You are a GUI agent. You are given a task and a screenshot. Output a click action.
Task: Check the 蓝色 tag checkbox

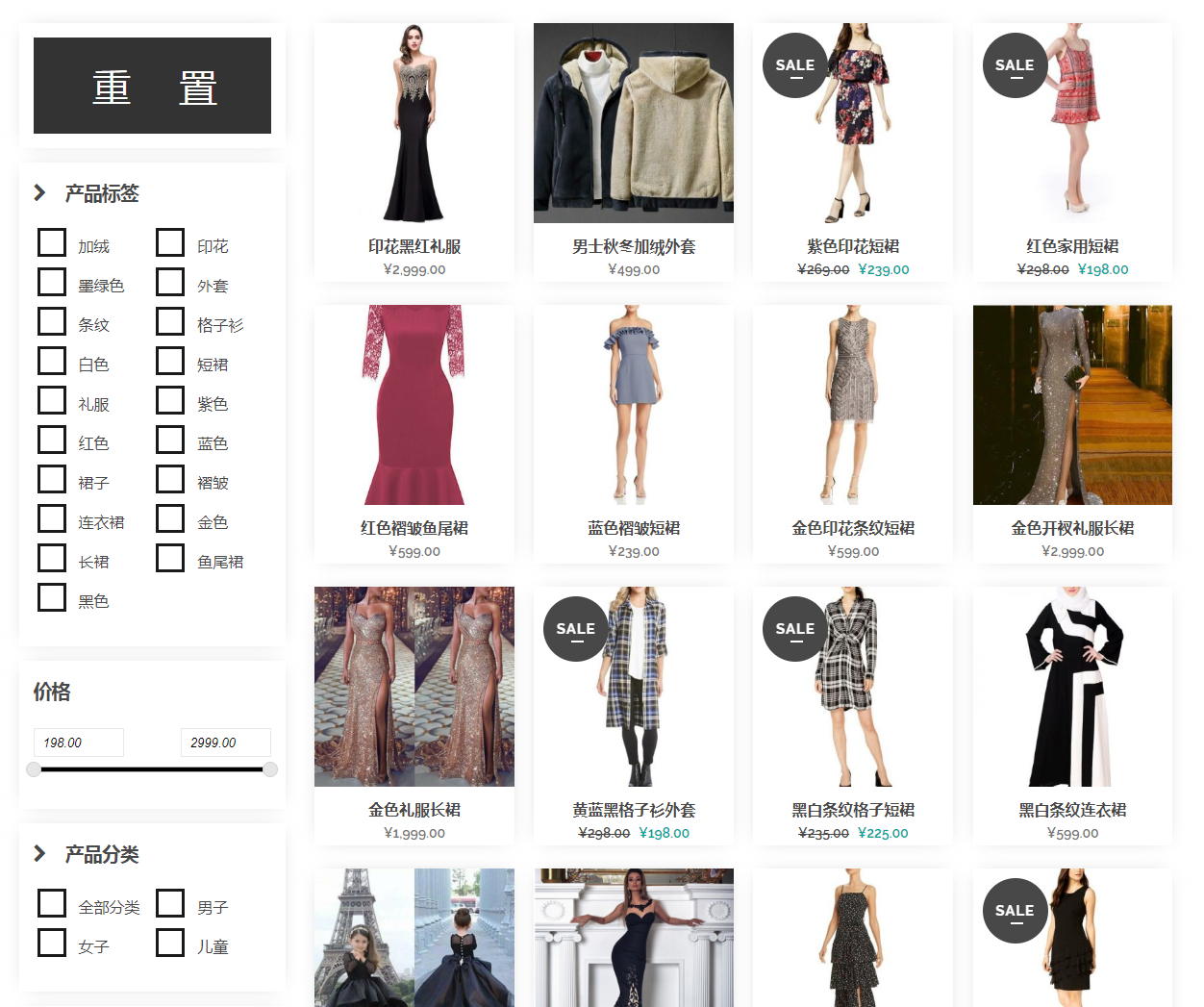(170, 440)
